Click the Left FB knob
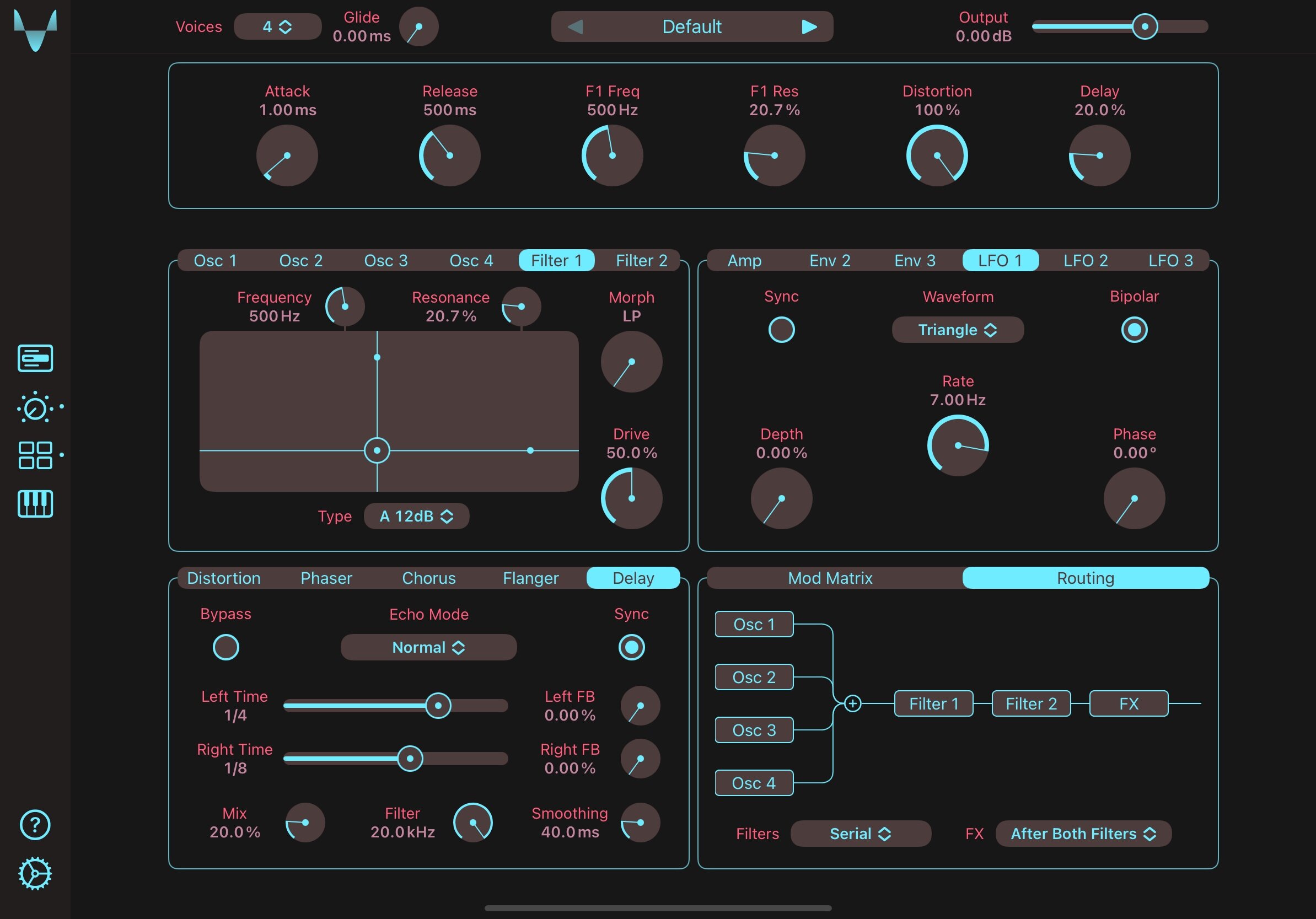Viewport: 1316px width, 919px height. 640,706
